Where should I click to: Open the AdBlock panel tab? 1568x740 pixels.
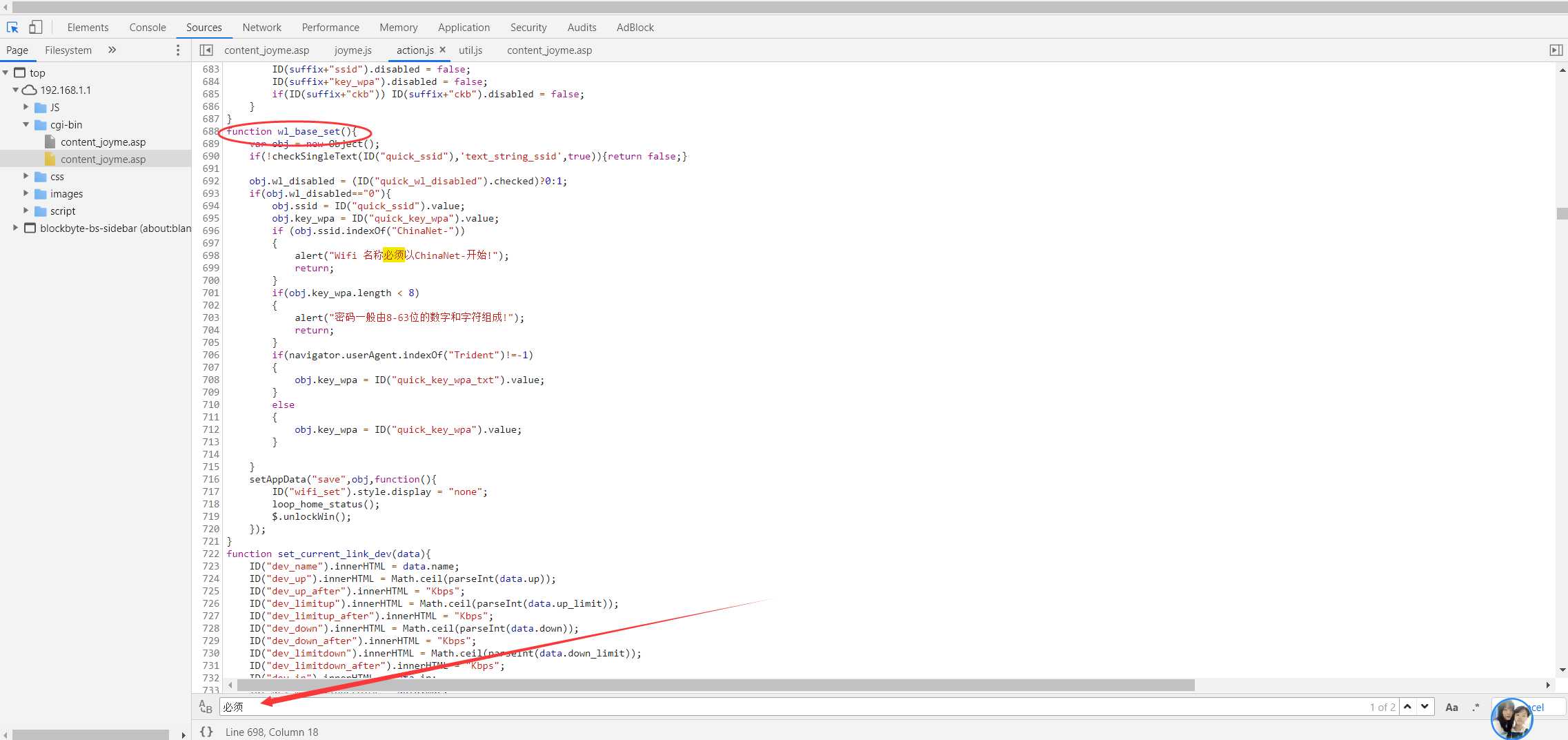(x=635, y=28)
